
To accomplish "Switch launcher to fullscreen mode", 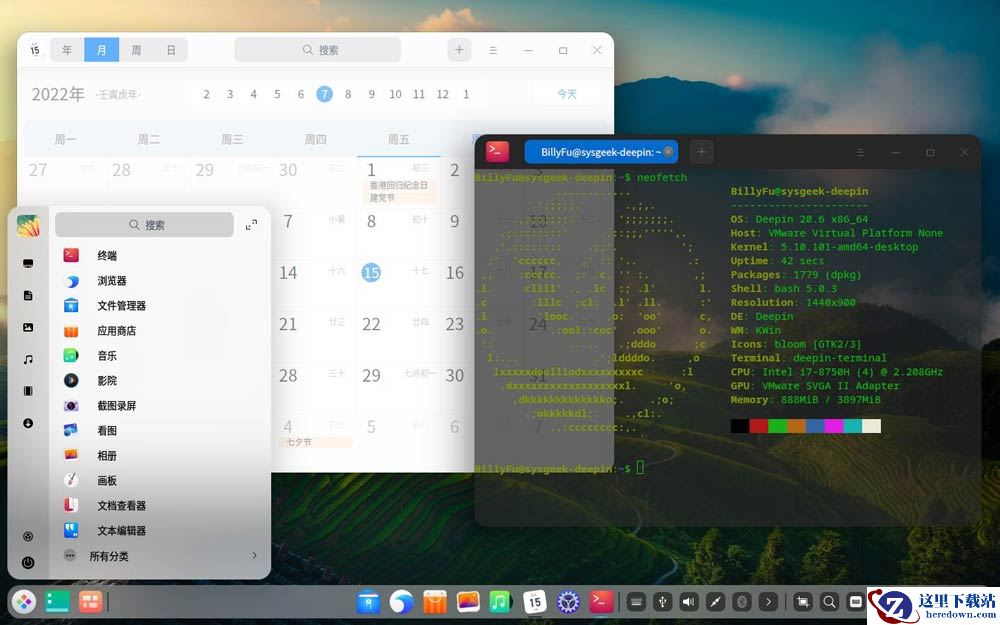I will [x=251, y=224].
